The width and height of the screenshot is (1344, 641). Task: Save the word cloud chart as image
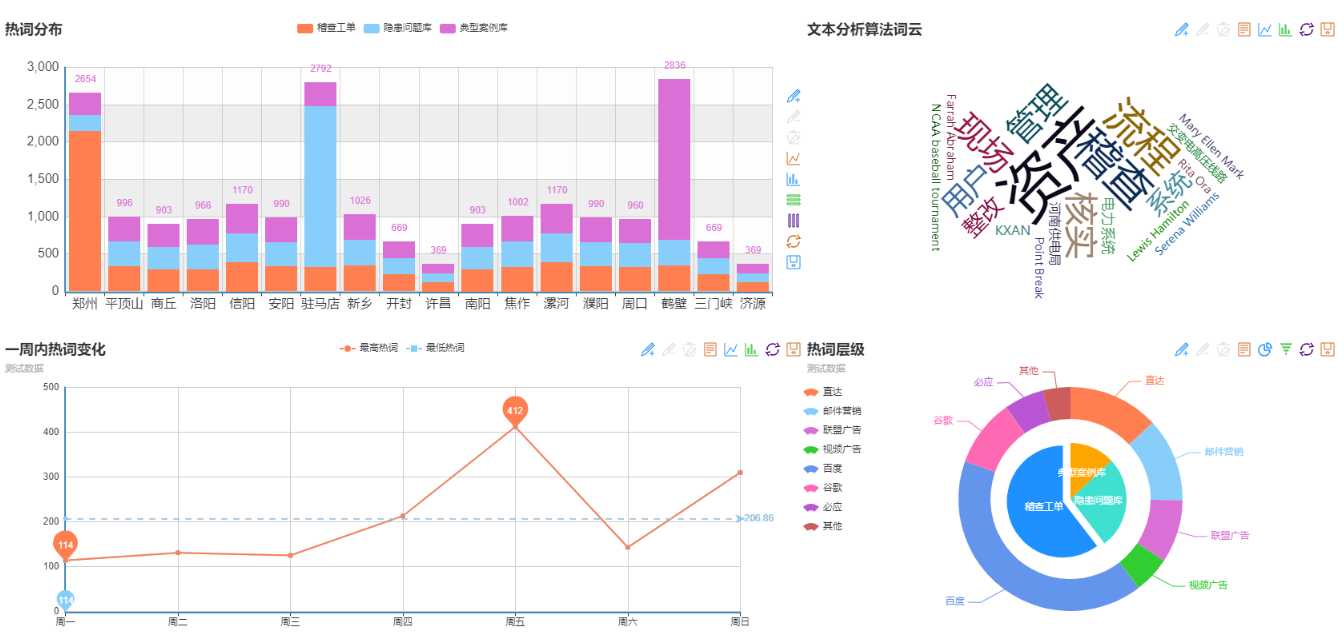[x=1327, y=29]
